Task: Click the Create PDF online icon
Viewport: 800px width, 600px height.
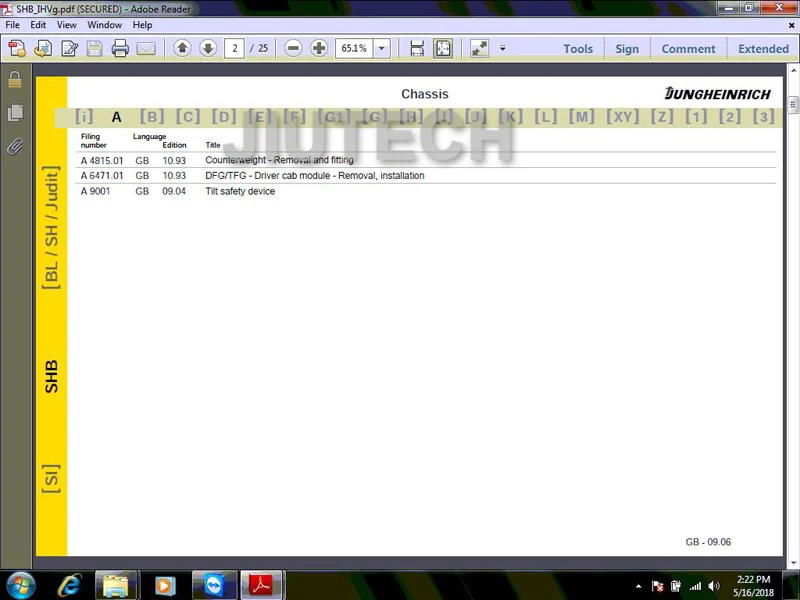Action: 17,48
